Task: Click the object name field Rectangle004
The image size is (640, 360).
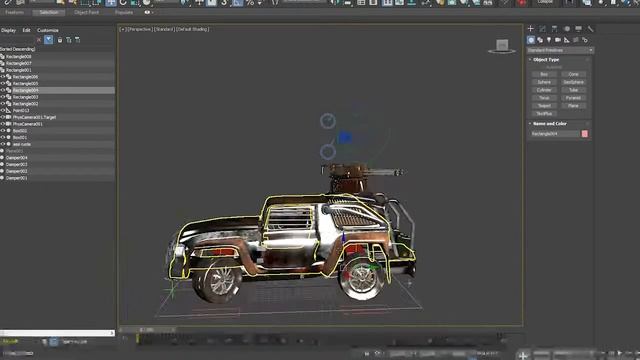Action: coord(555,134)
